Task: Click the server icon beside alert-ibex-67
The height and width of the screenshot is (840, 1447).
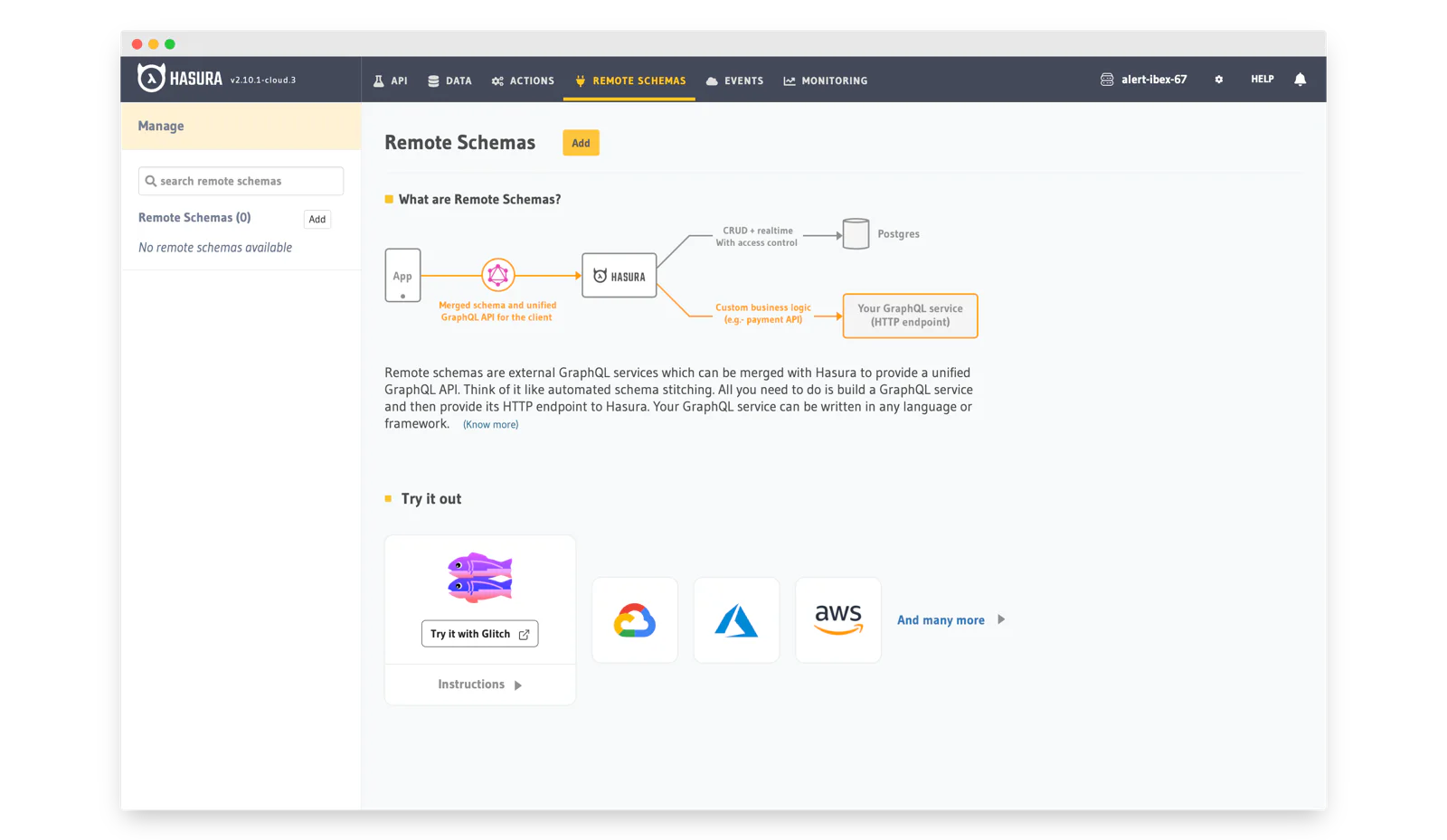Action: pos(1107,80)
